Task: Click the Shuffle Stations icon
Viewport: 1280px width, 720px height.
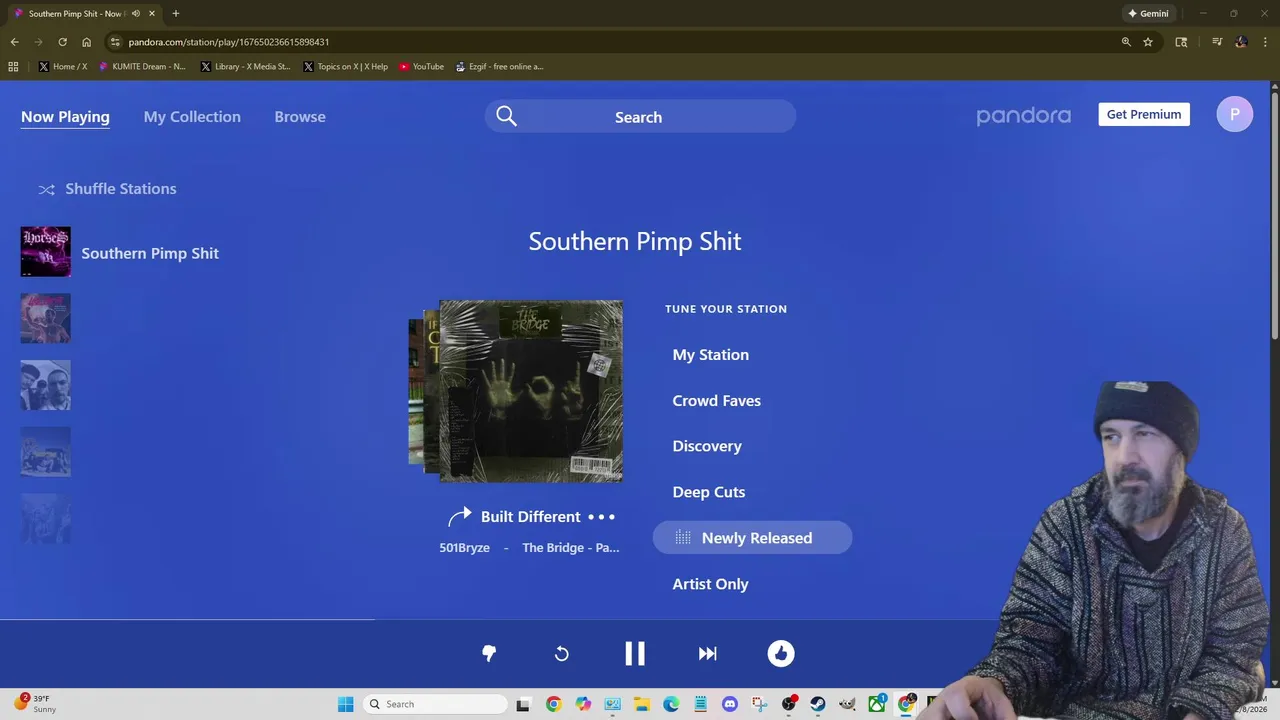Action: [47, 189]
